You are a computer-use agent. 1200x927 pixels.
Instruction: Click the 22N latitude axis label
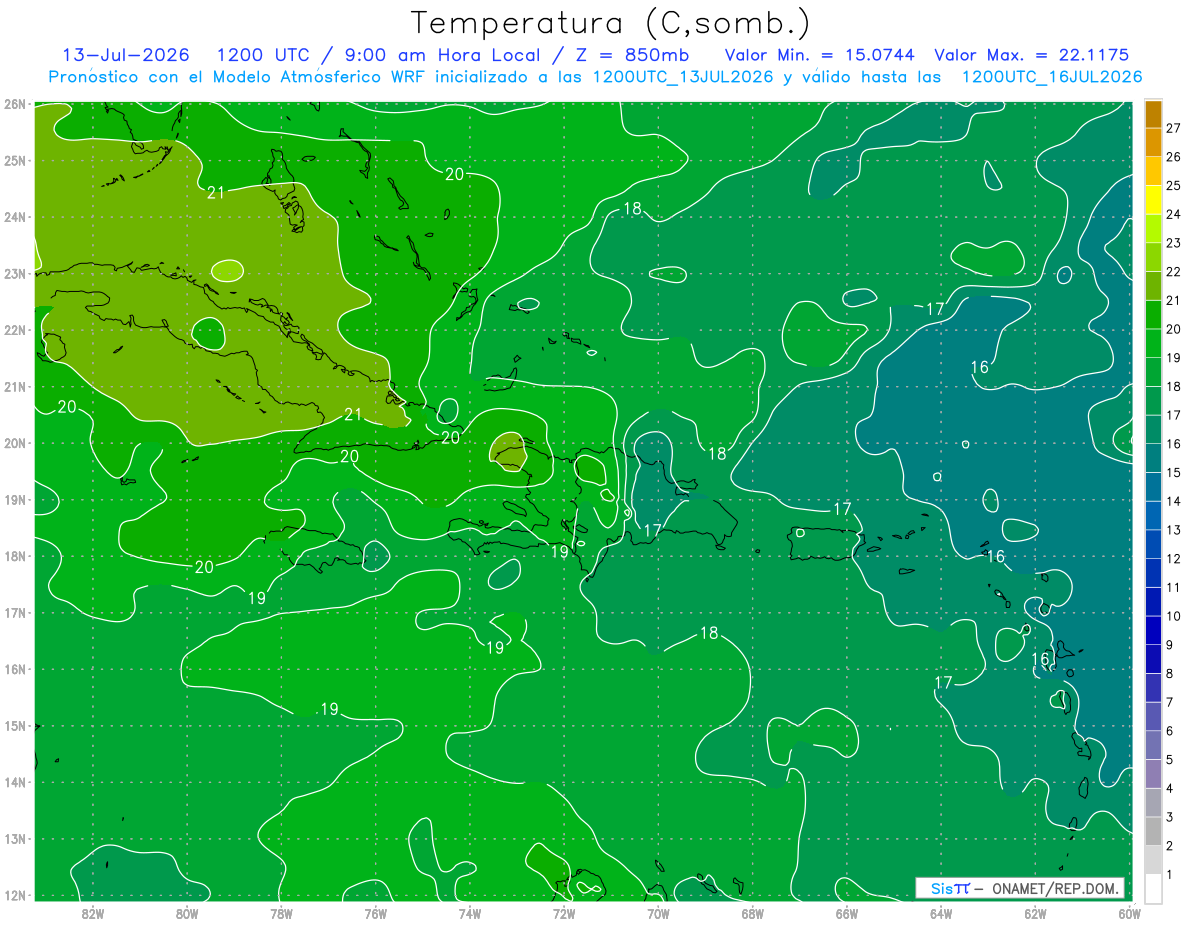click(14, 330)
